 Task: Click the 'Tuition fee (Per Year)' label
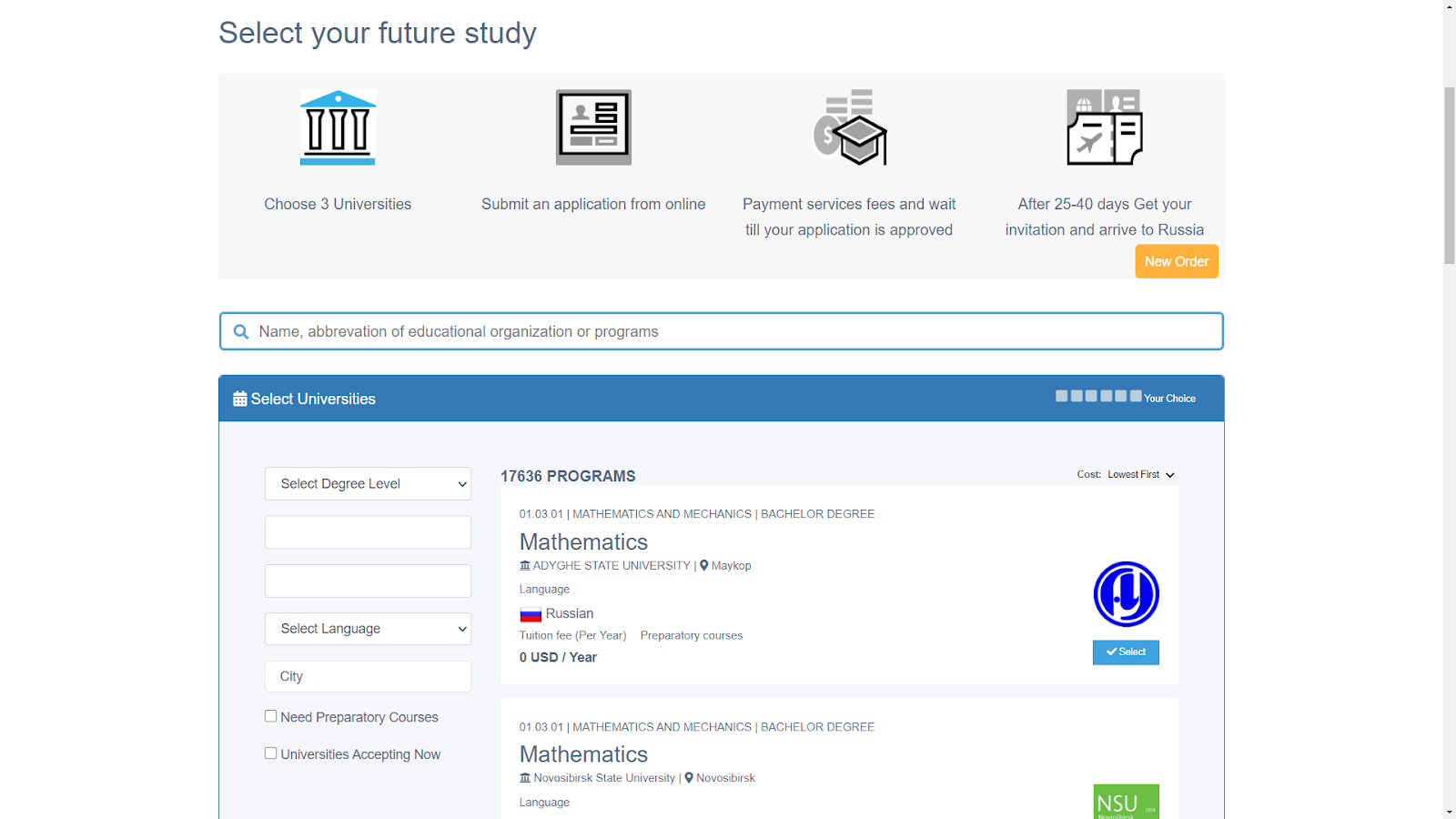tap(573, 636)
